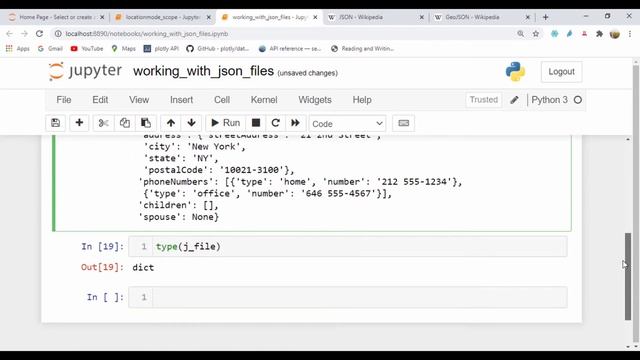Open the Kernel menu

pyautogui.click(x=264, y=100)
